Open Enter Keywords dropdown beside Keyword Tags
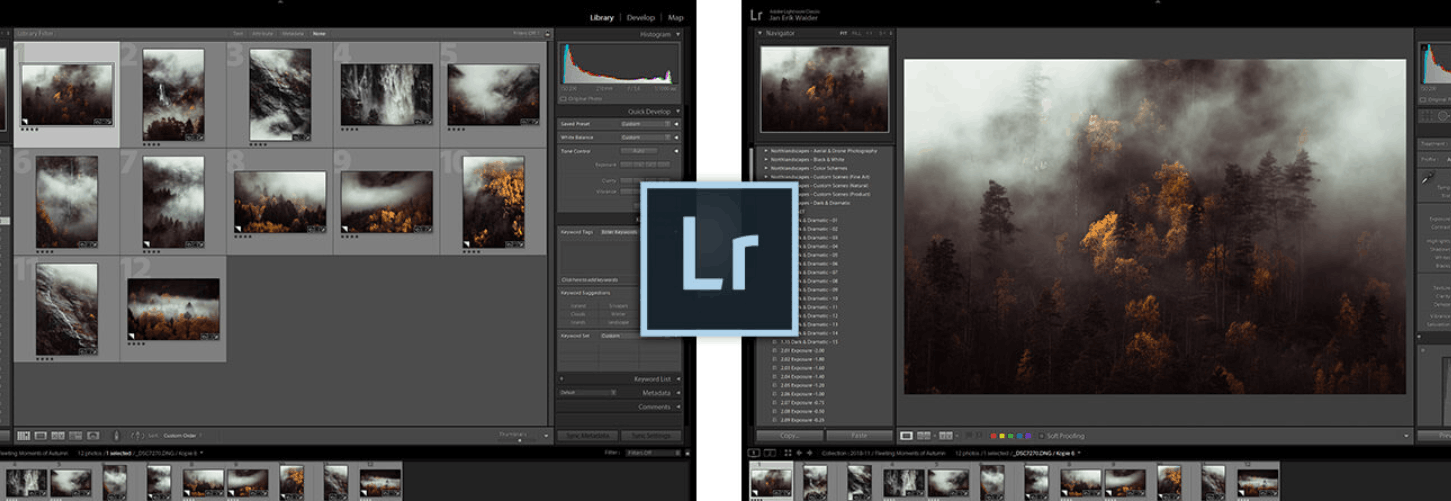 click(619, 232)
